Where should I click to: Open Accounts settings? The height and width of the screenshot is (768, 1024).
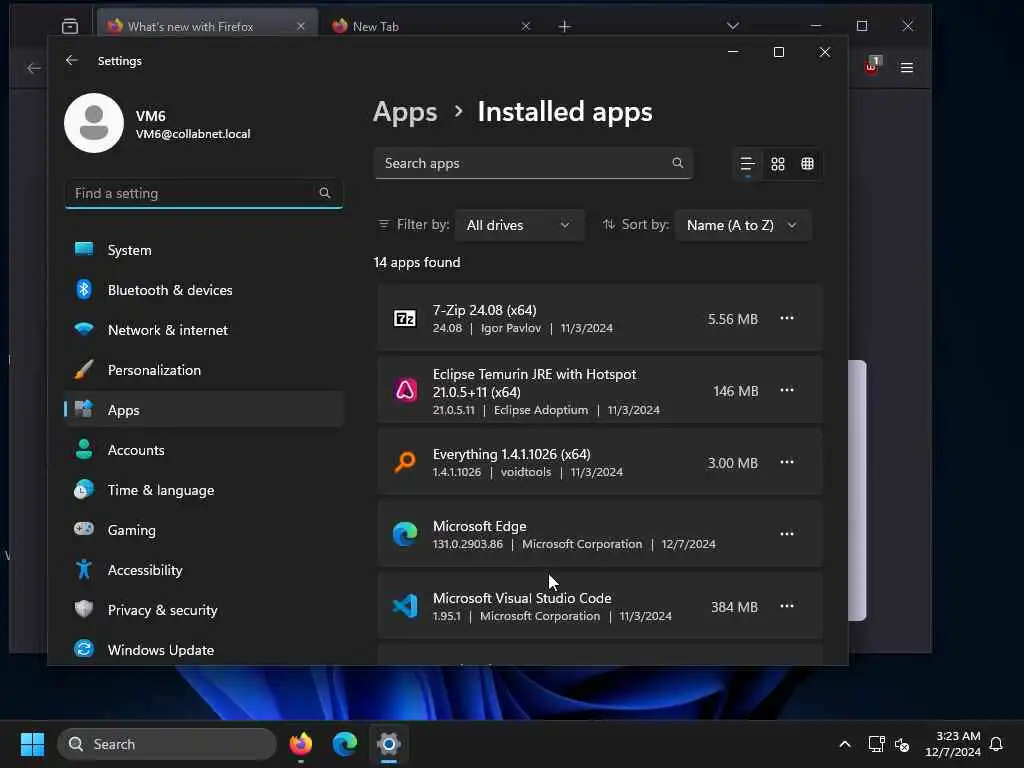tap(204, 450)
